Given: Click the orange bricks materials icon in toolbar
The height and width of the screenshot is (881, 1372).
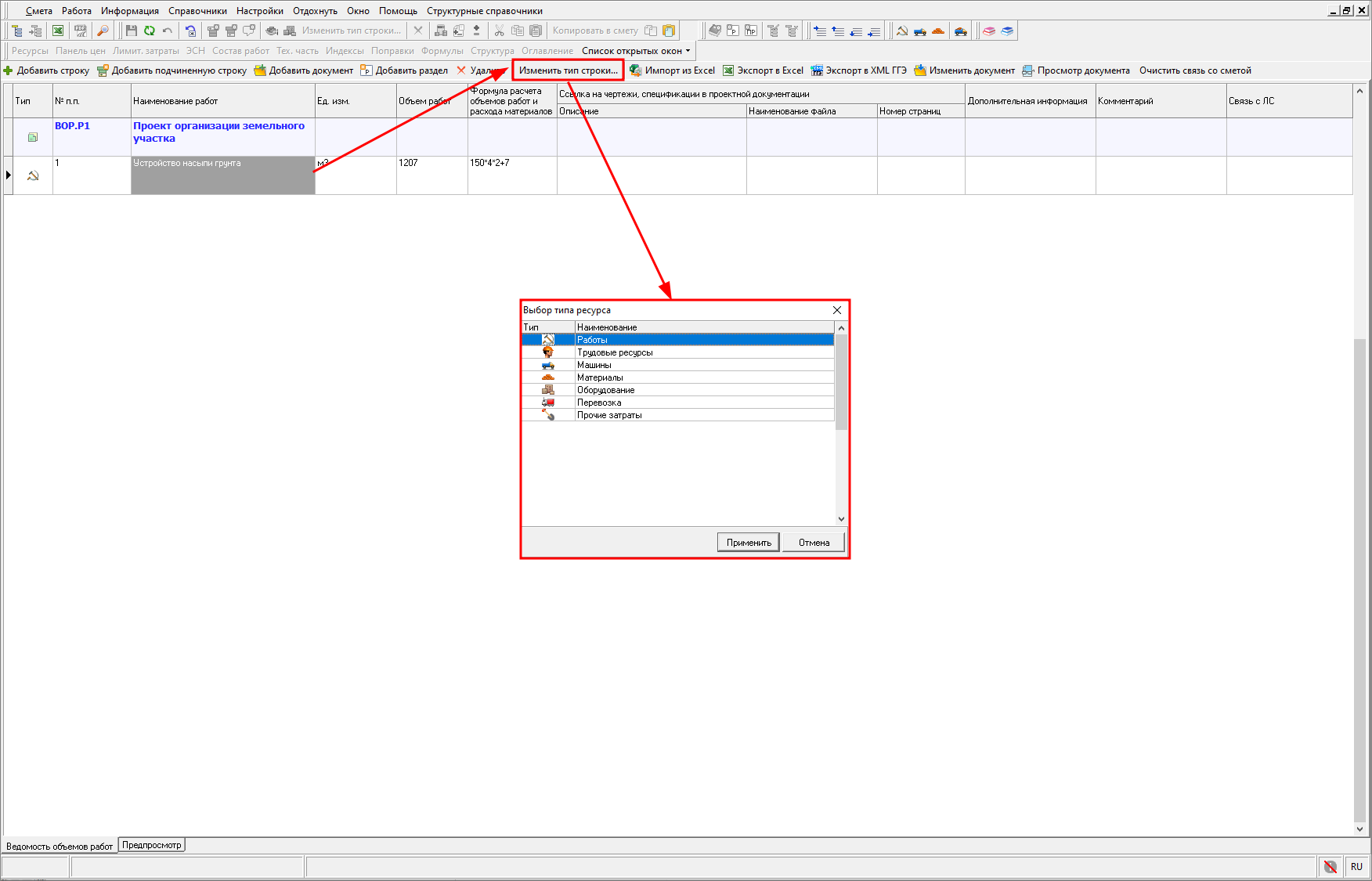Looking at the screenshot, I should click(x=938, y=31).
